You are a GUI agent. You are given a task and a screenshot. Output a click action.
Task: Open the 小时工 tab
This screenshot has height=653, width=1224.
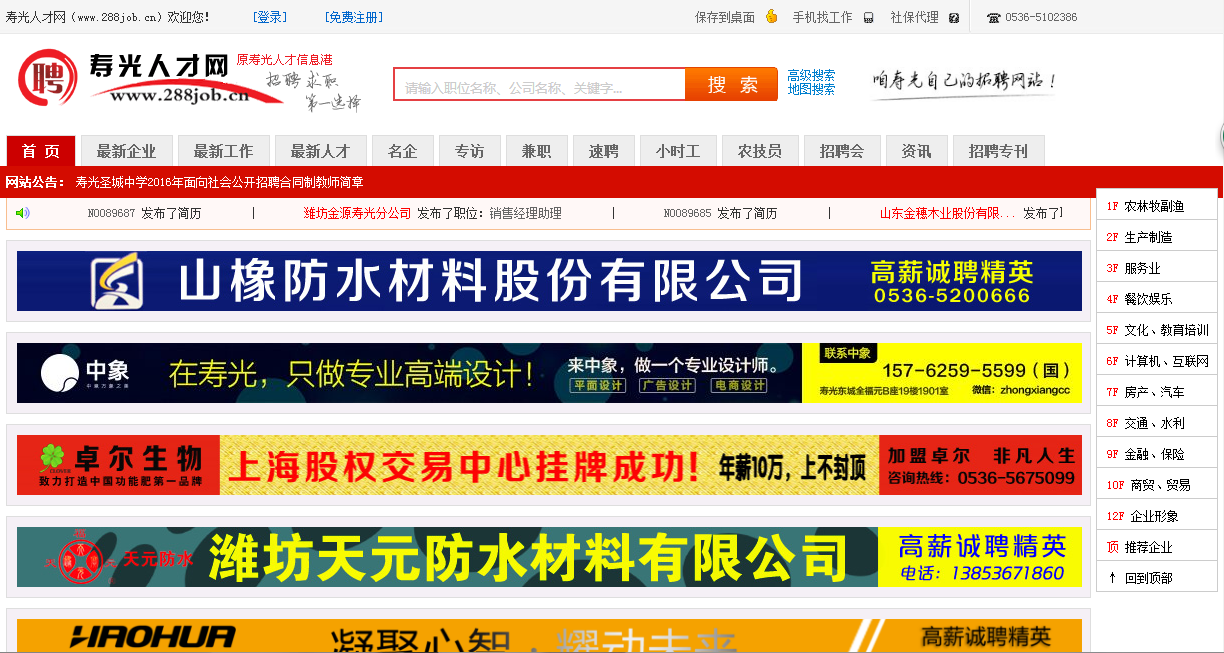coord(679,151)
